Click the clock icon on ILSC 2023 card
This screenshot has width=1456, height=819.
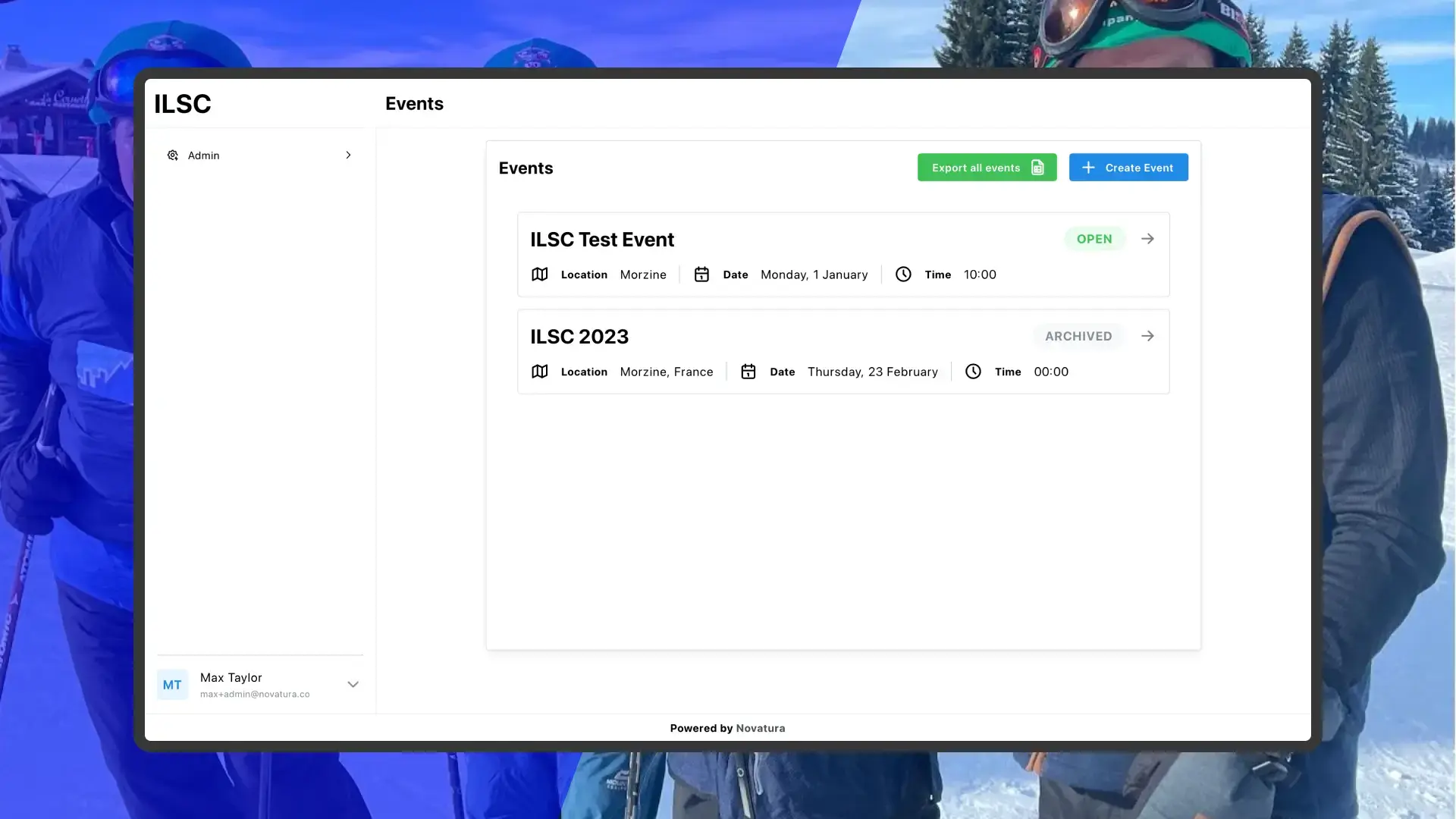coord(973,372)
